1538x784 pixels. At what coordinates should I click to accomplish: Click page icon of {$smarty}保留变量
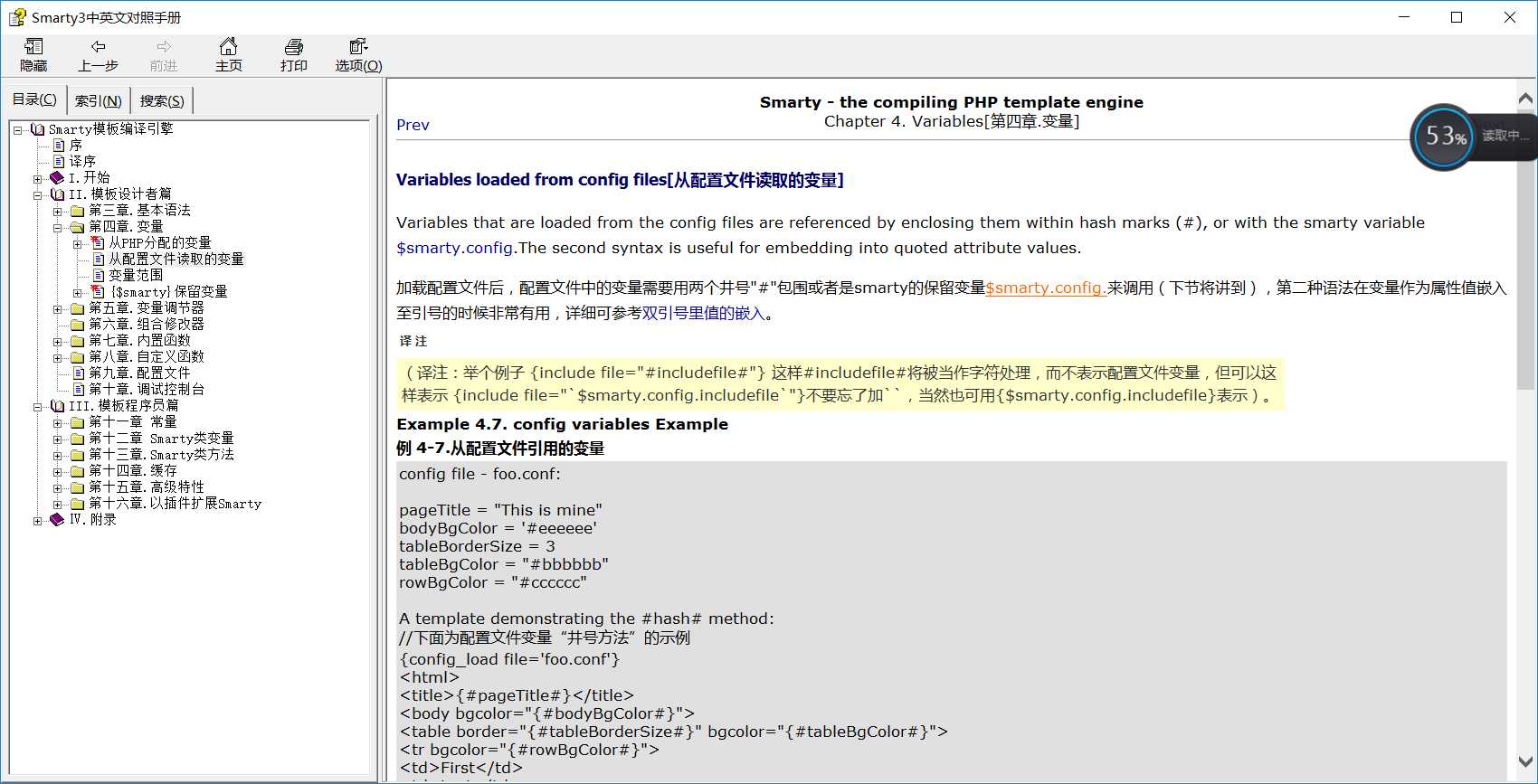pos(98,292)
